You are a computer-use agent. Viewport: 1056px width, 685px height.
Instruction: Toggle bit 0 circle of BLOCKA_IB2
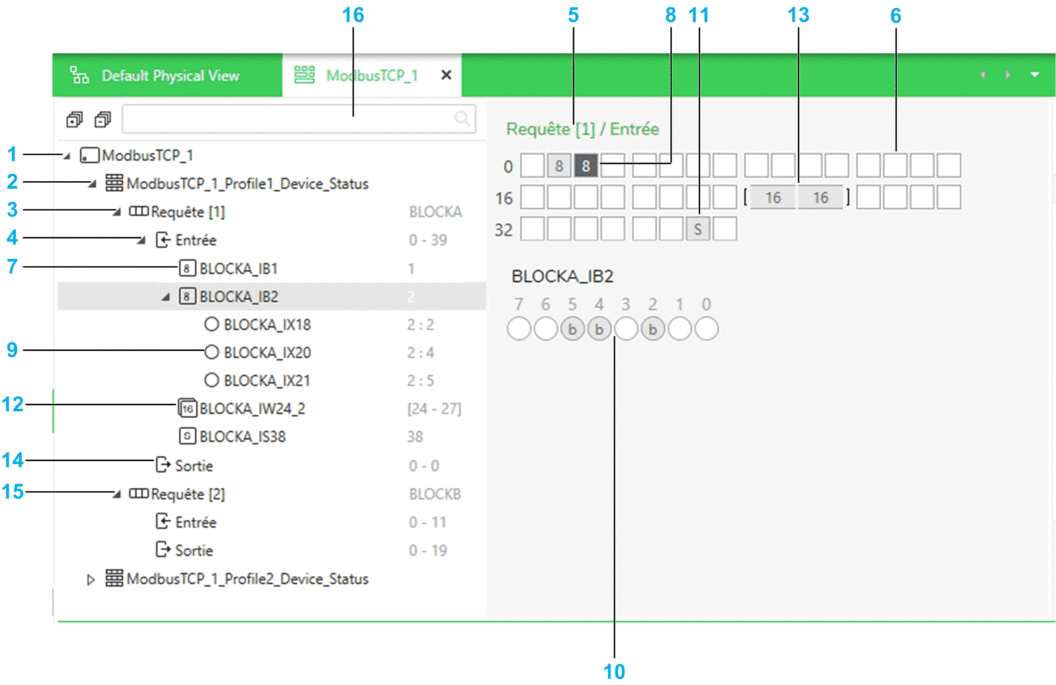tap(706, 329)
